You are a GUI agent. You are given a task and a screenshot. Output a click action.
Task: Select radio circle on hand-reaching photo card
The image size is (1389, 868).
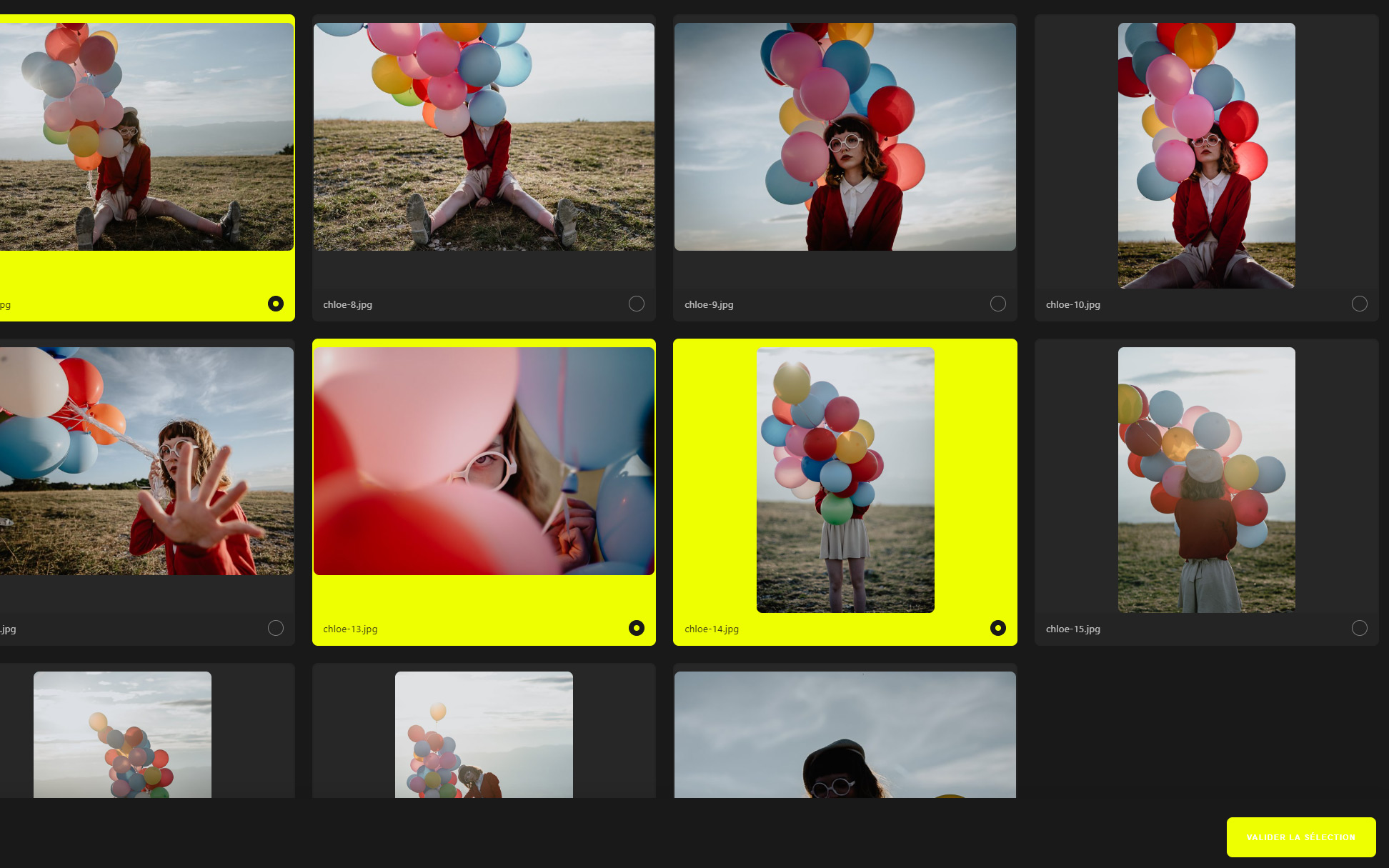point(275,628)
